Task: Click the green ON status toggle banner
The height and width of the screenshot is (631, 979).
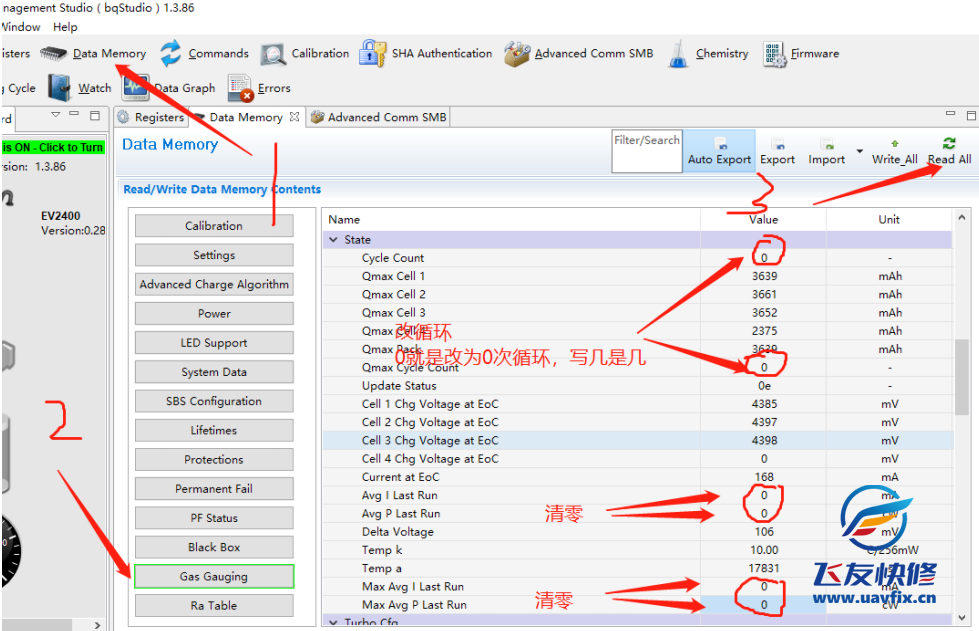Action: pos(52,147)
